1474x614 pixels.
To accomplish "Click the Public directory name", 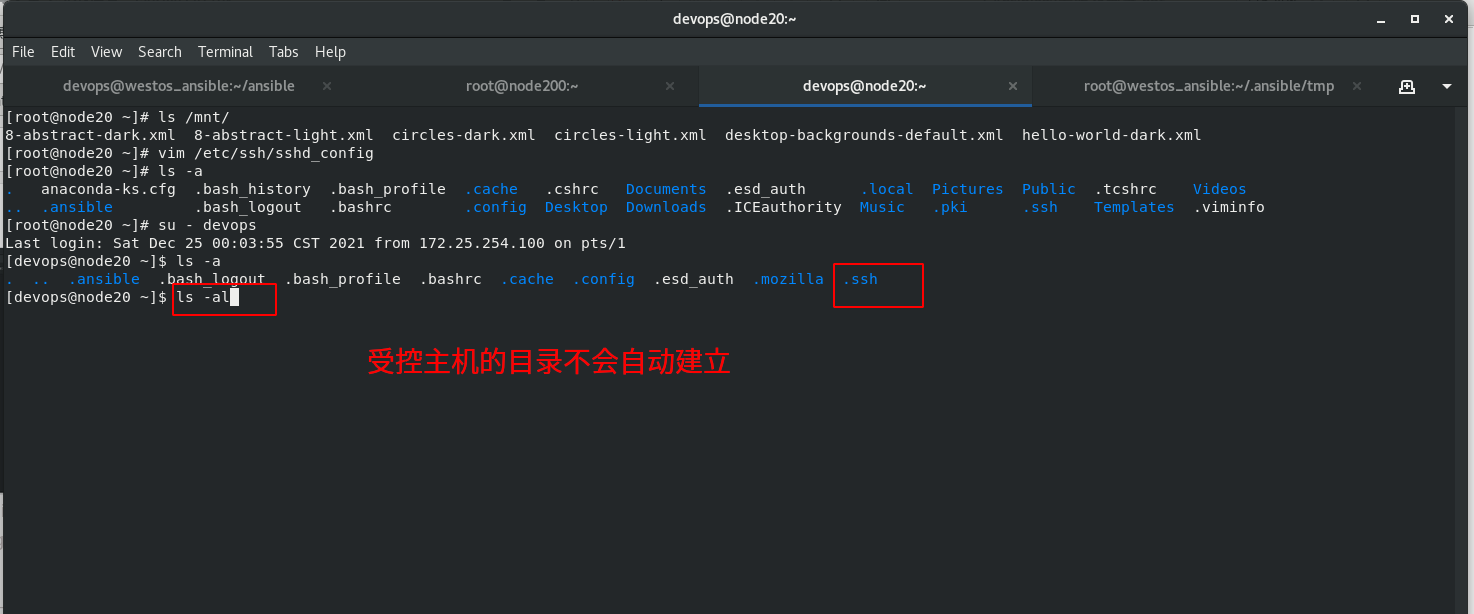I will point(1049,189).
